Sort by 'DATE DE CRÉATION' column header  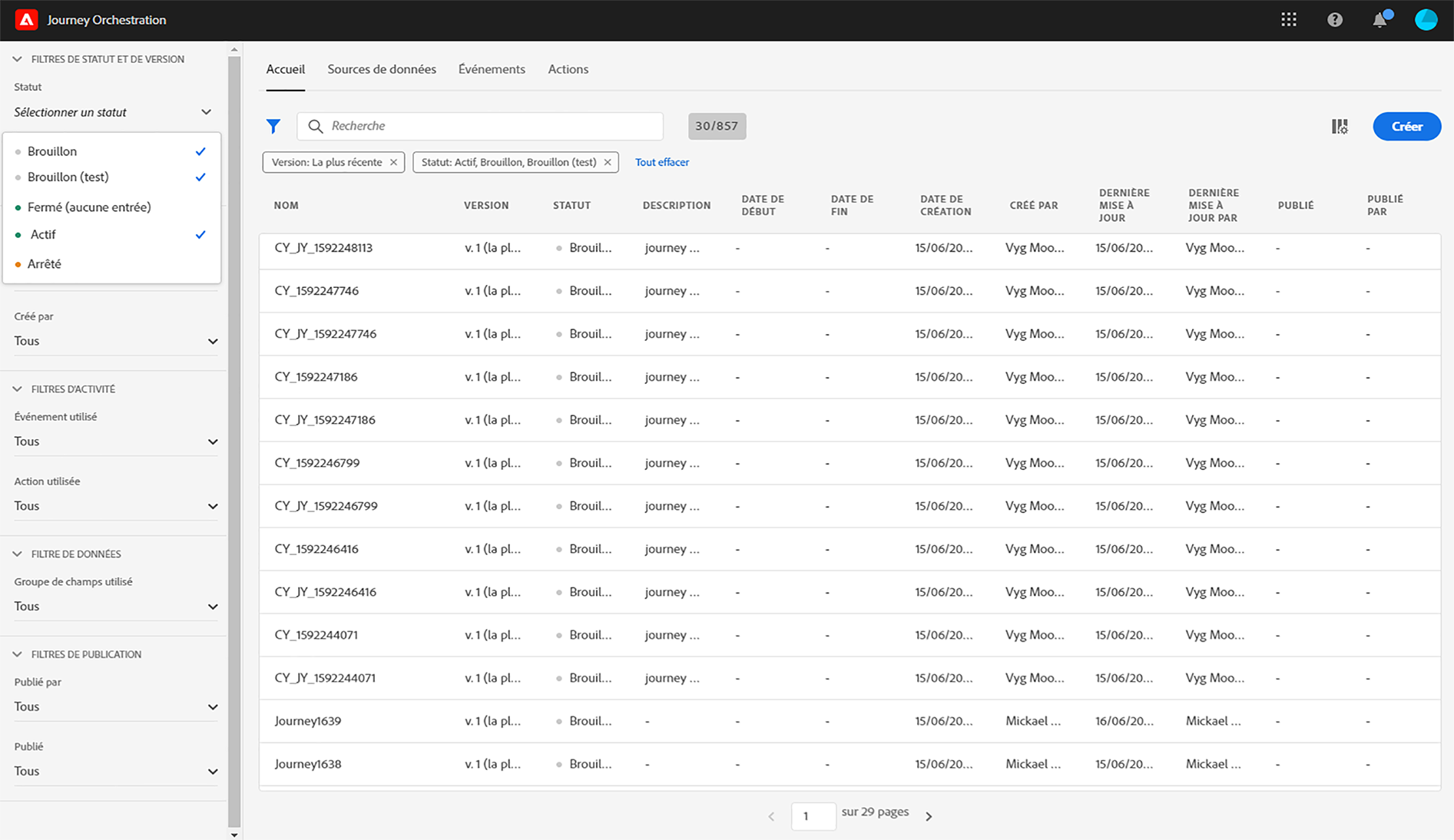coord(946,205)
